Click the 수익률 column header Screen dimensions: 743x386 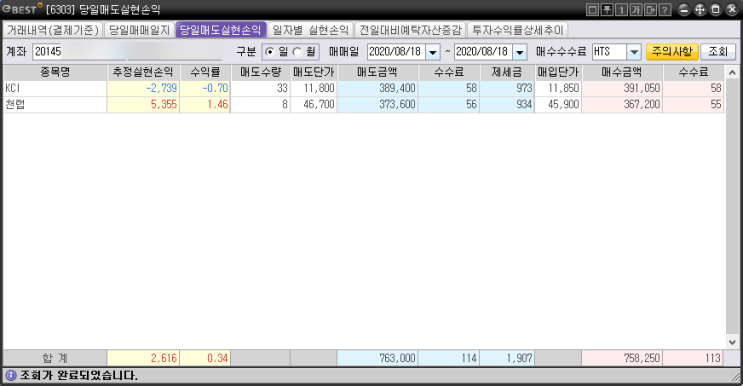point(205,72)
